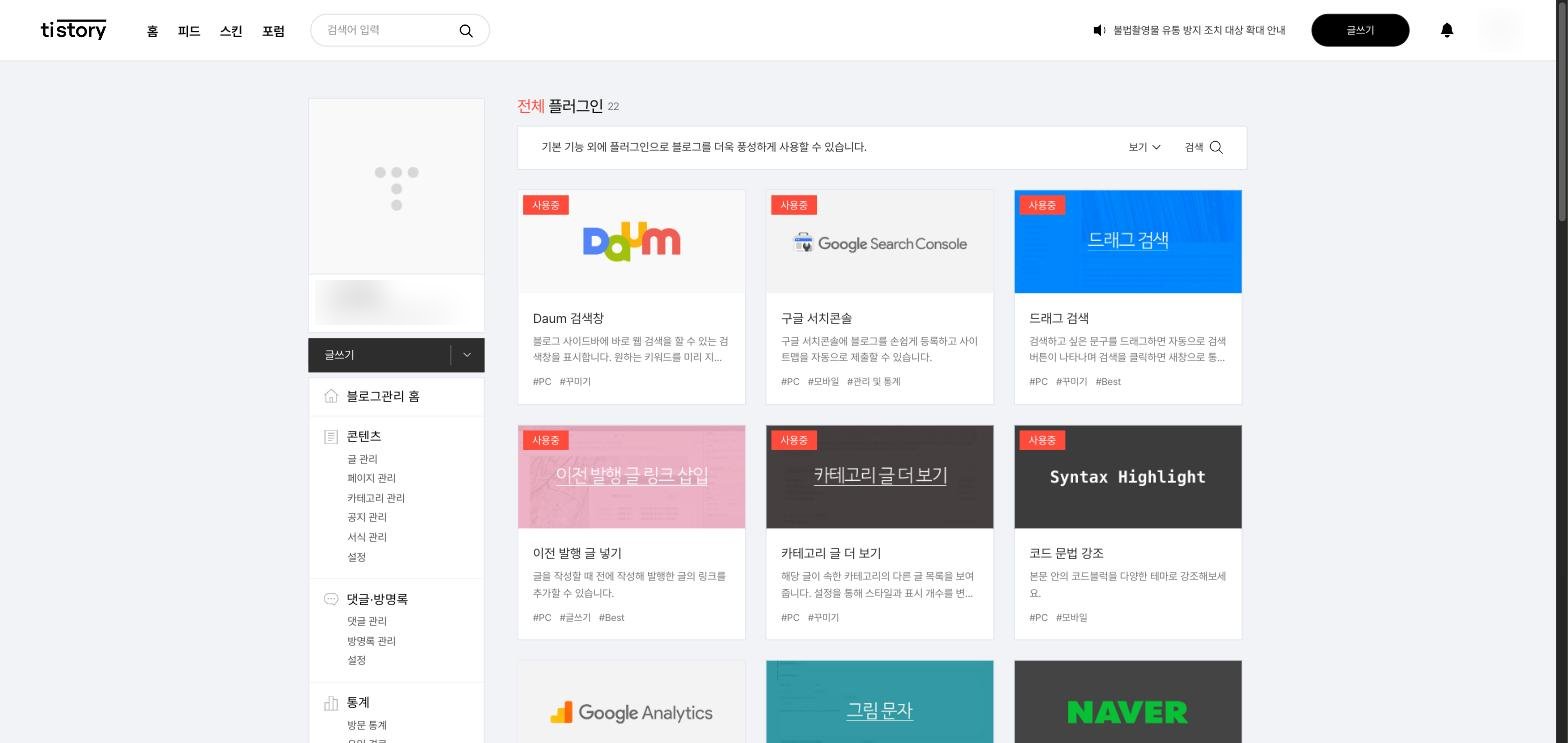Open the 이전 발행 글 링크 삽입 thumbnail
Viewport: 1568px width, 743px height.
632,477
